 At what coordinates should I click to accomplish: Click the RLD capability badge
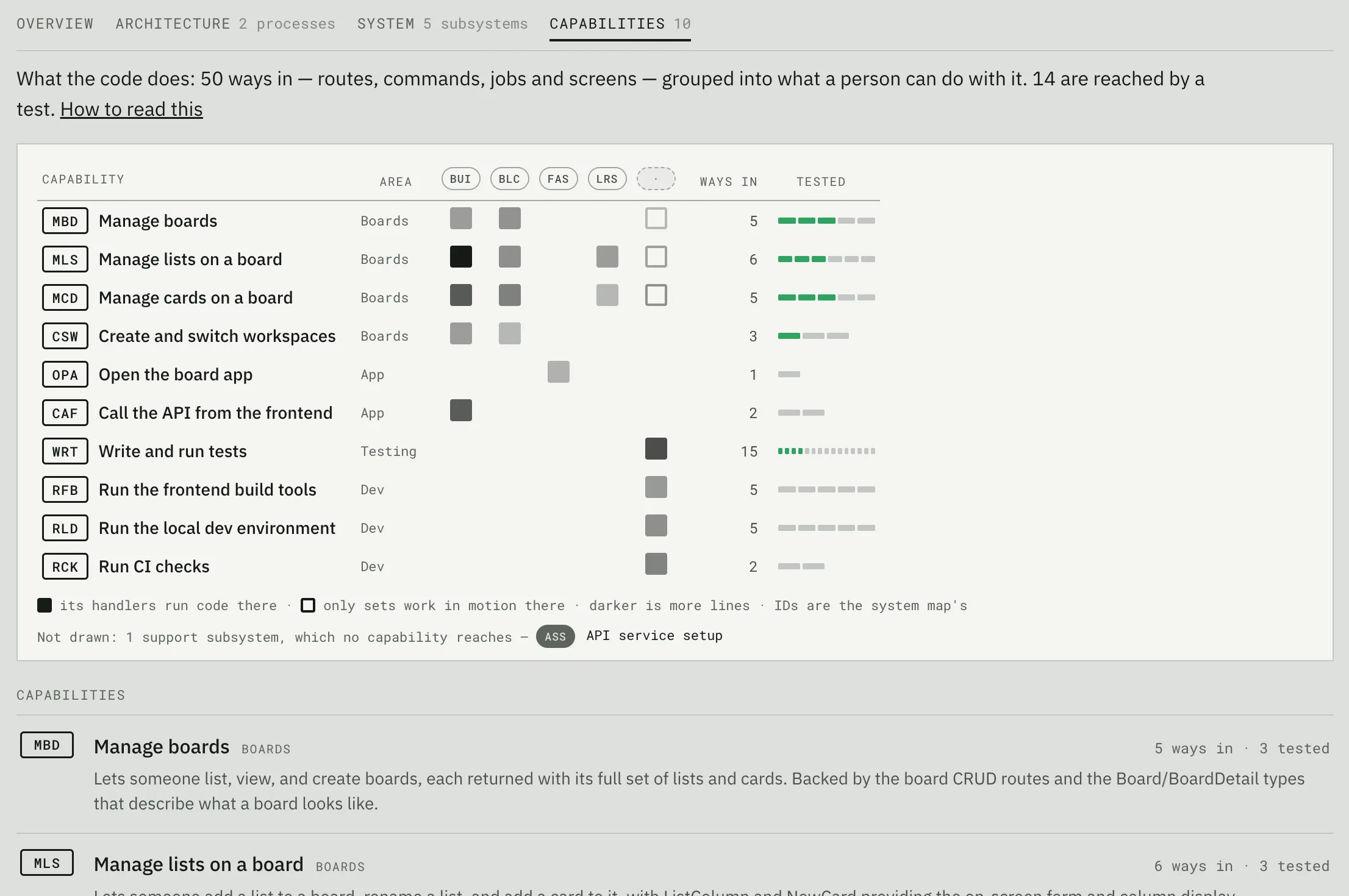65,528
